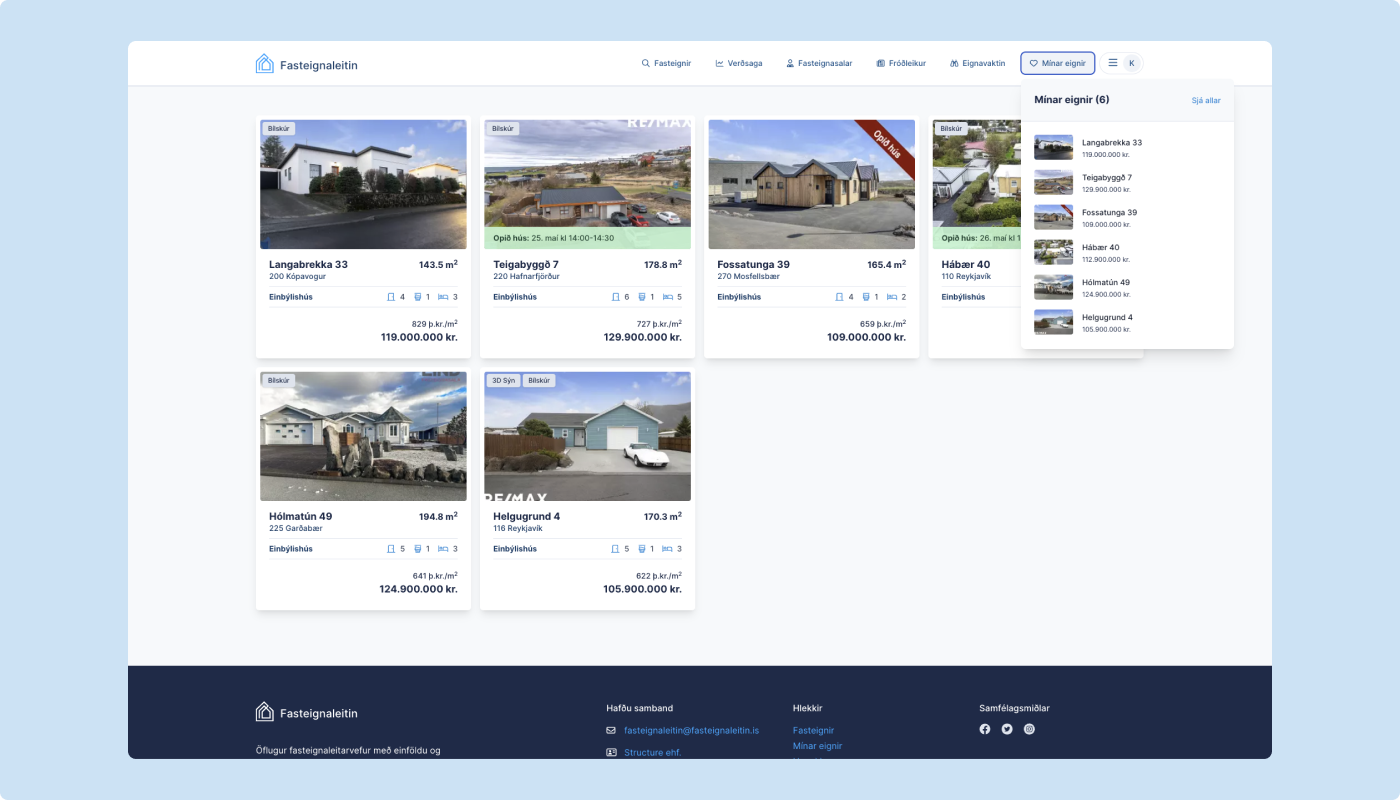The height and width of the screenshot is (800, 1400).
Task: Click the Hólmatún 49 card title
Action: click(x=300, y=516)
